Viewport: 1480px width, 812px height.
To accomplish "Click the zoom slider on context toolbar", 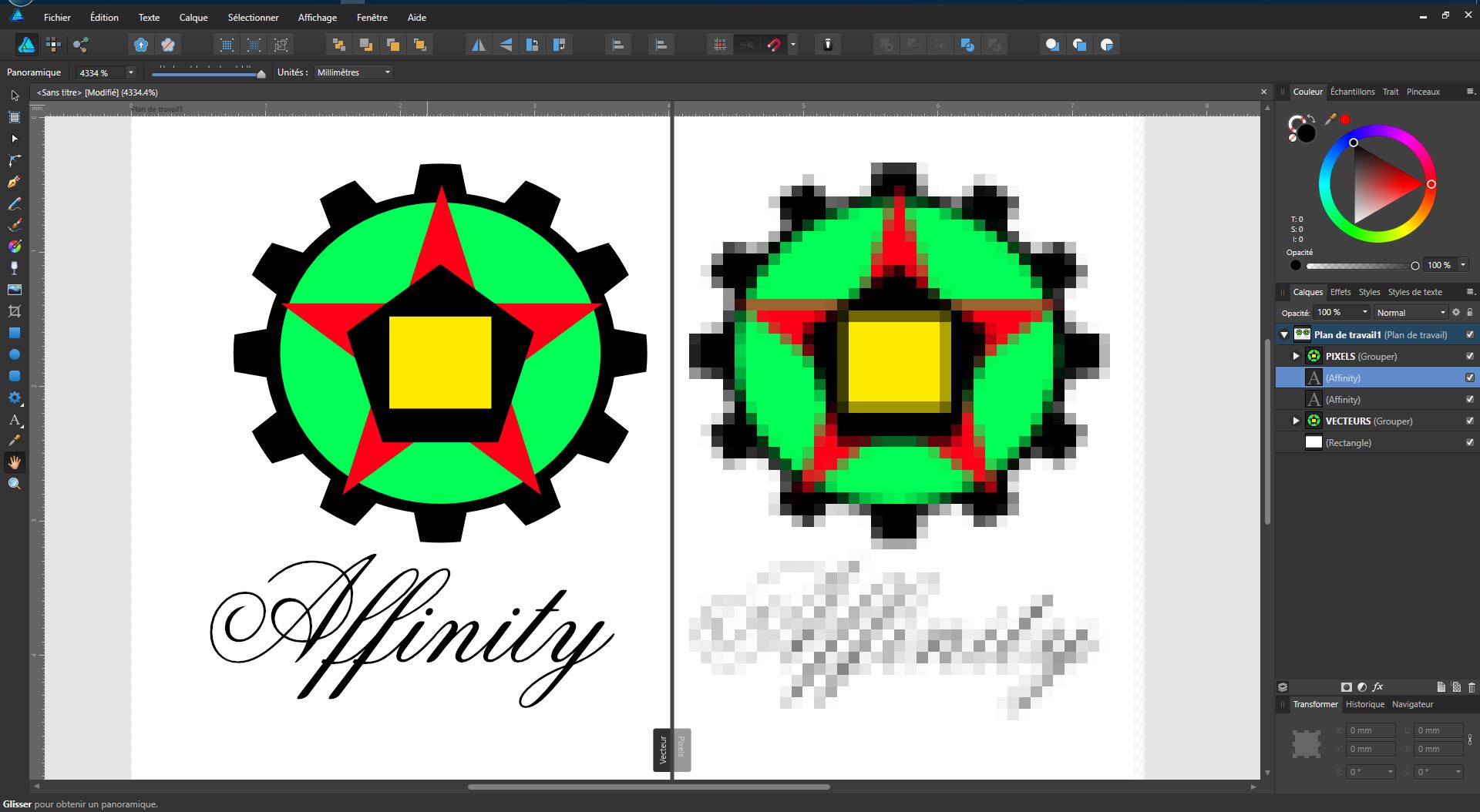I will 208,73.
